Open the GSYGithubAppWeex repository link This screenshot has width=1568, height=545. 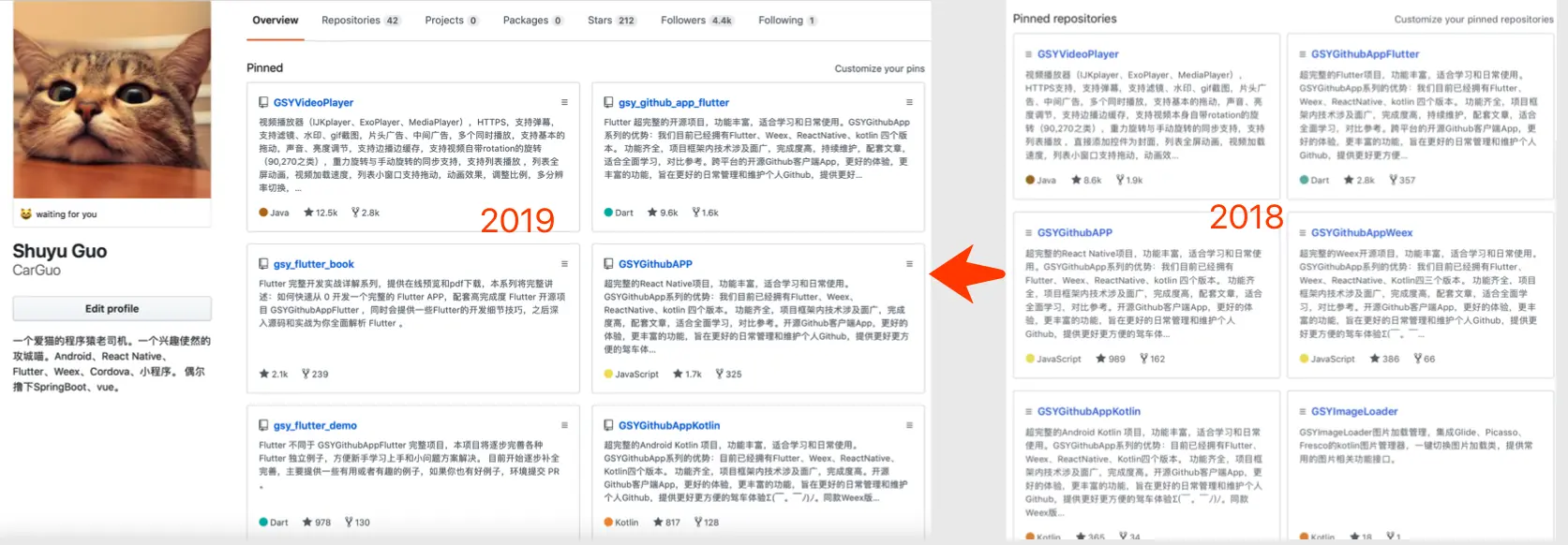[x=1362, y=232]
